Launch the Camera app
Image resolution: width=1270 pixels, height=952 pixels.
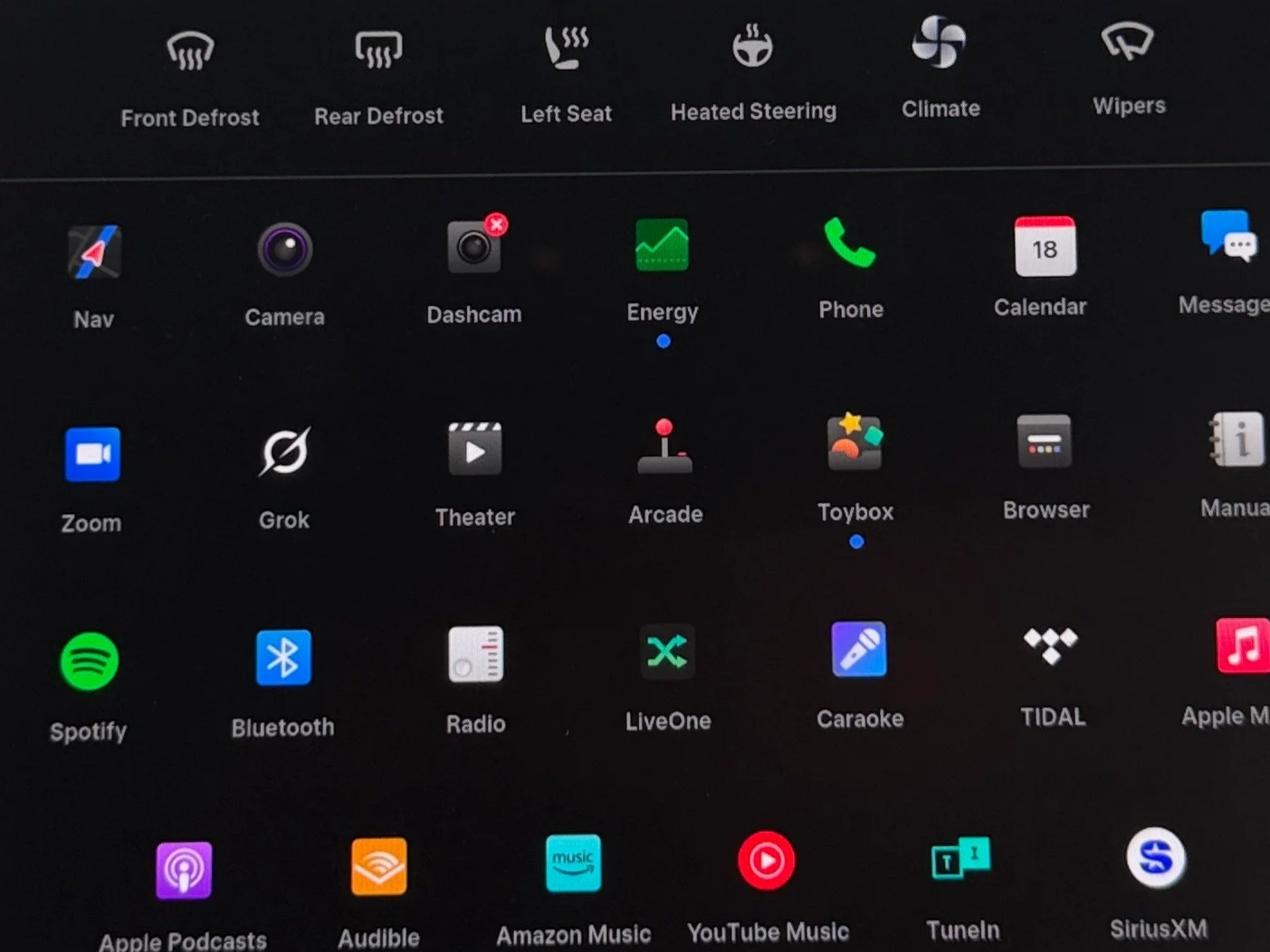(x=285, y=249)
